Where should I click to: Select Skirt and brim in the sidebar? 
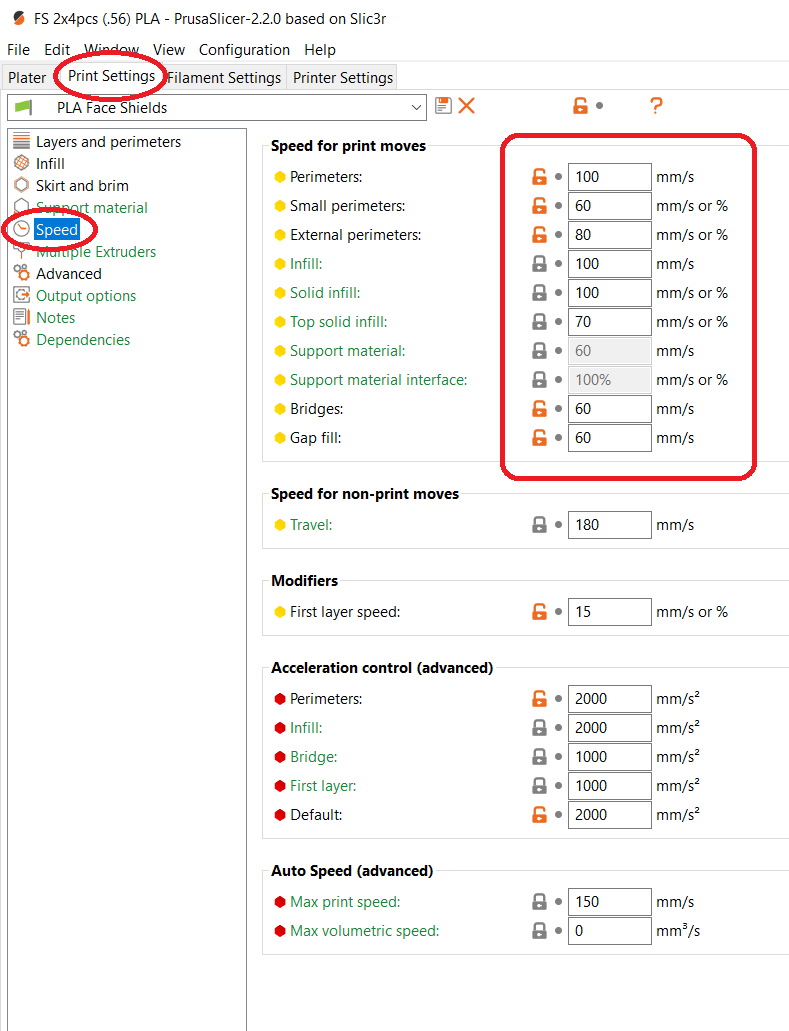pyautogui.click(x=82, y=186)
